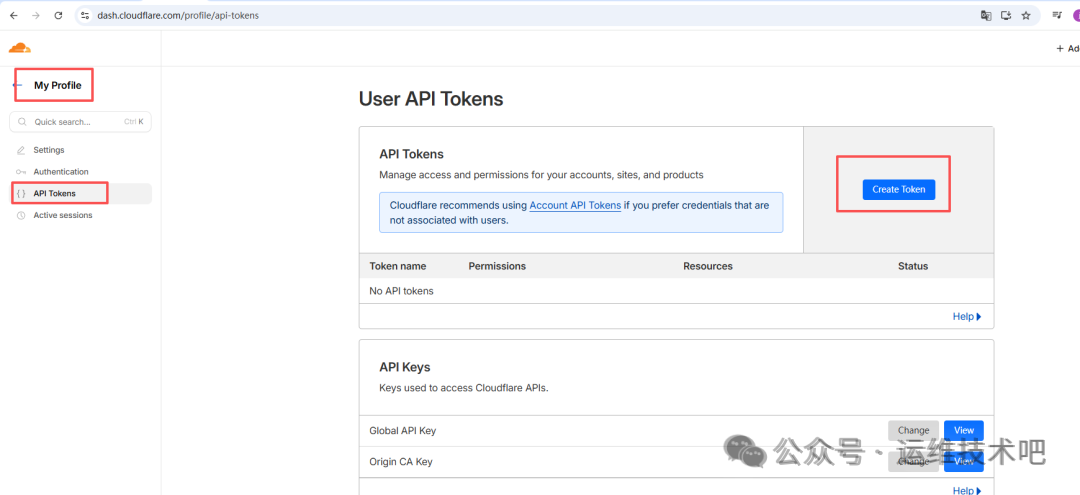Click the My Profile sidebar title

pos(58,85)
